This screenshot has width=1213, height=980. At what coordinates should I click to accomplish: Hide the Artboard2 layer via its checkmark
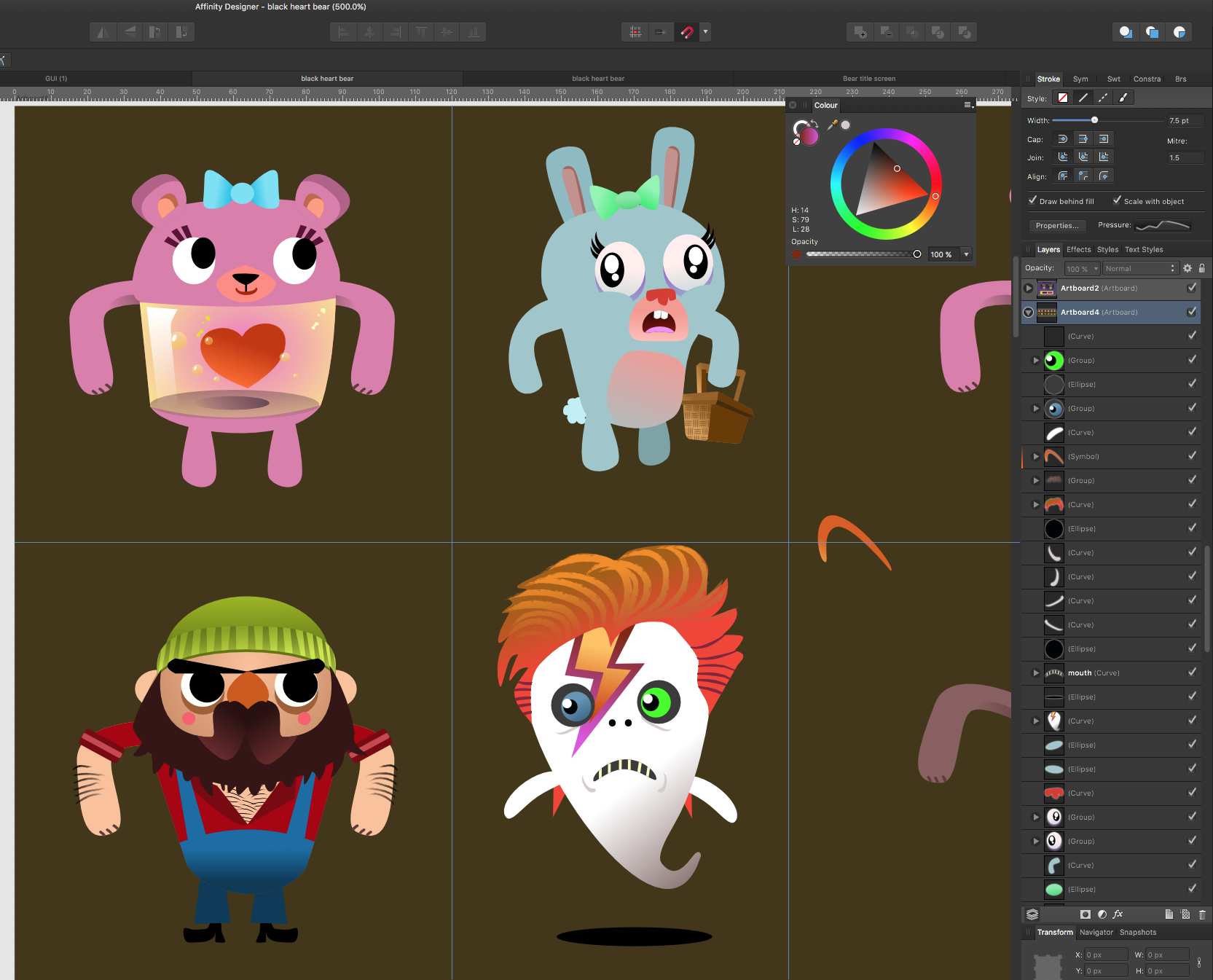1192,288
